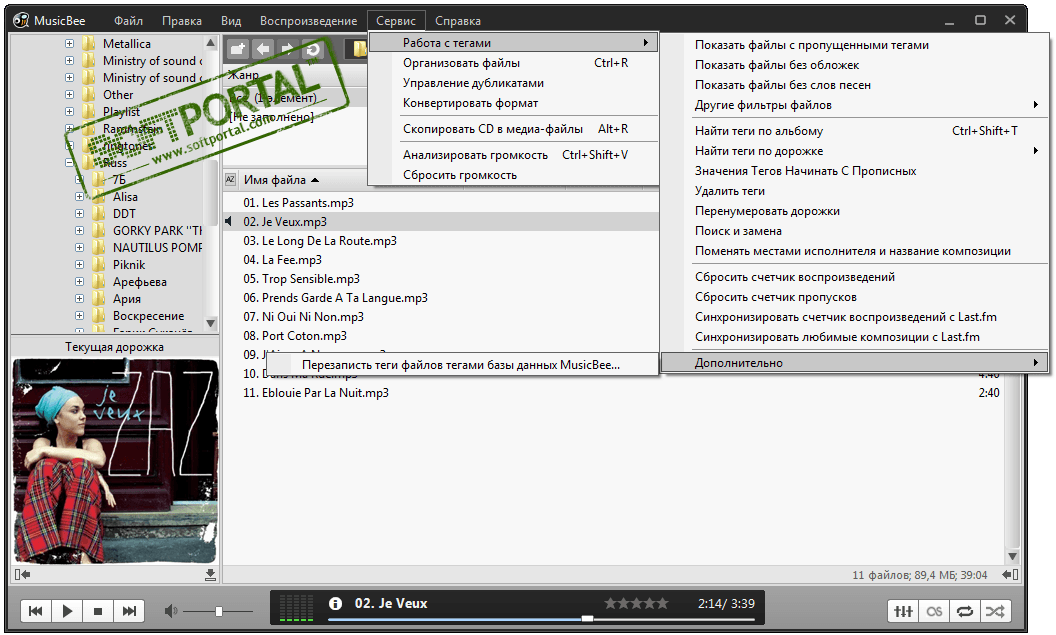Select Сбросить громкость
Viewport: 1056px width, 635px height.
tap(513, 175)
